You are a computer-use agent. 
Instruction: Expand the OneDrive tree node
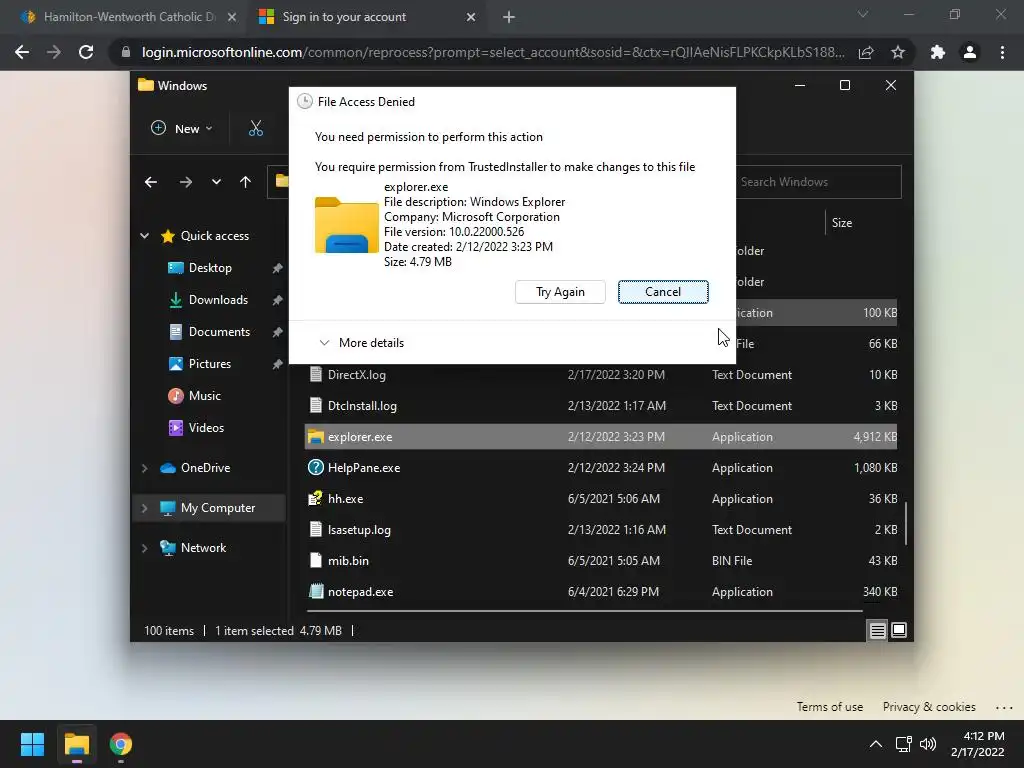[144, 468]
